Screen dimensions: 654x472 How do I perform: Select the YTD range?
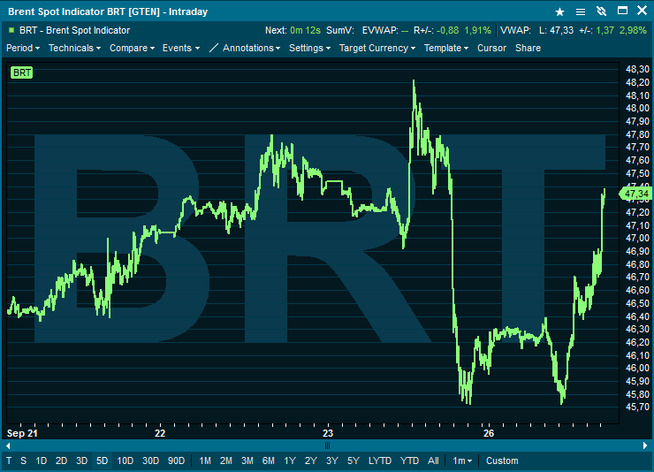[410, 461]
